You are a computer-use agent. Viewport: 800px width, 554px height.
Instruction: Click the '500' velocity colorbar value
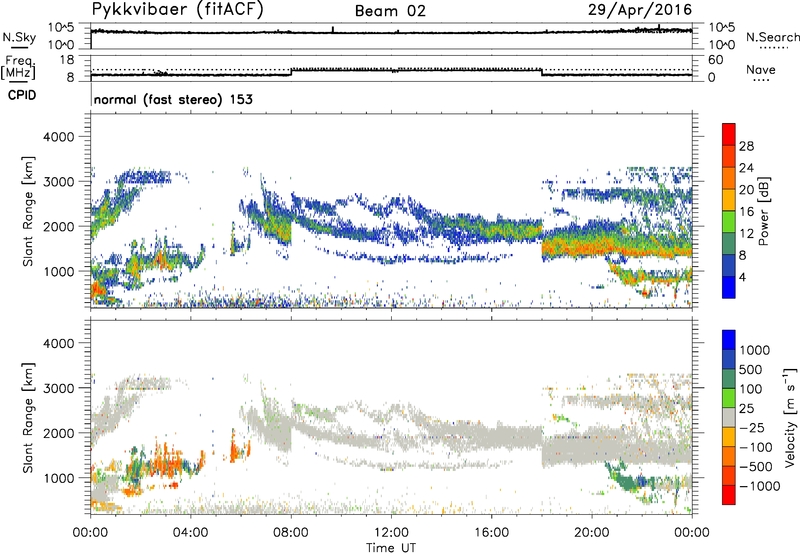751,370
